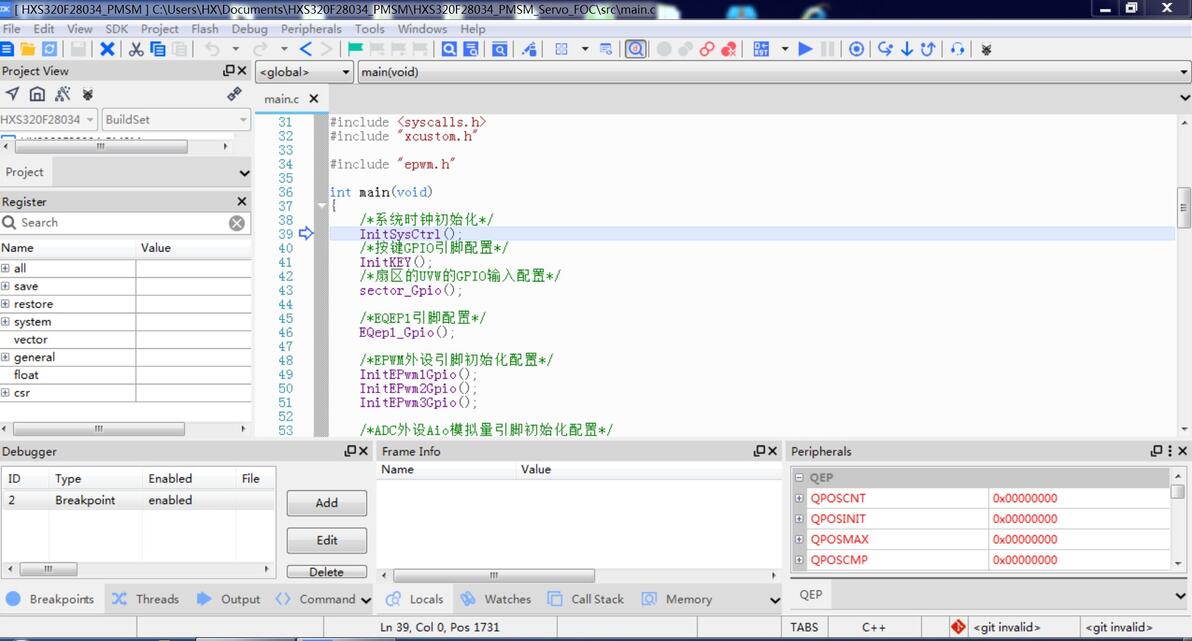Viewport: 1192px width, 641px height.
Task: Click the locate arrow icon in Project View
Action: 12,94
